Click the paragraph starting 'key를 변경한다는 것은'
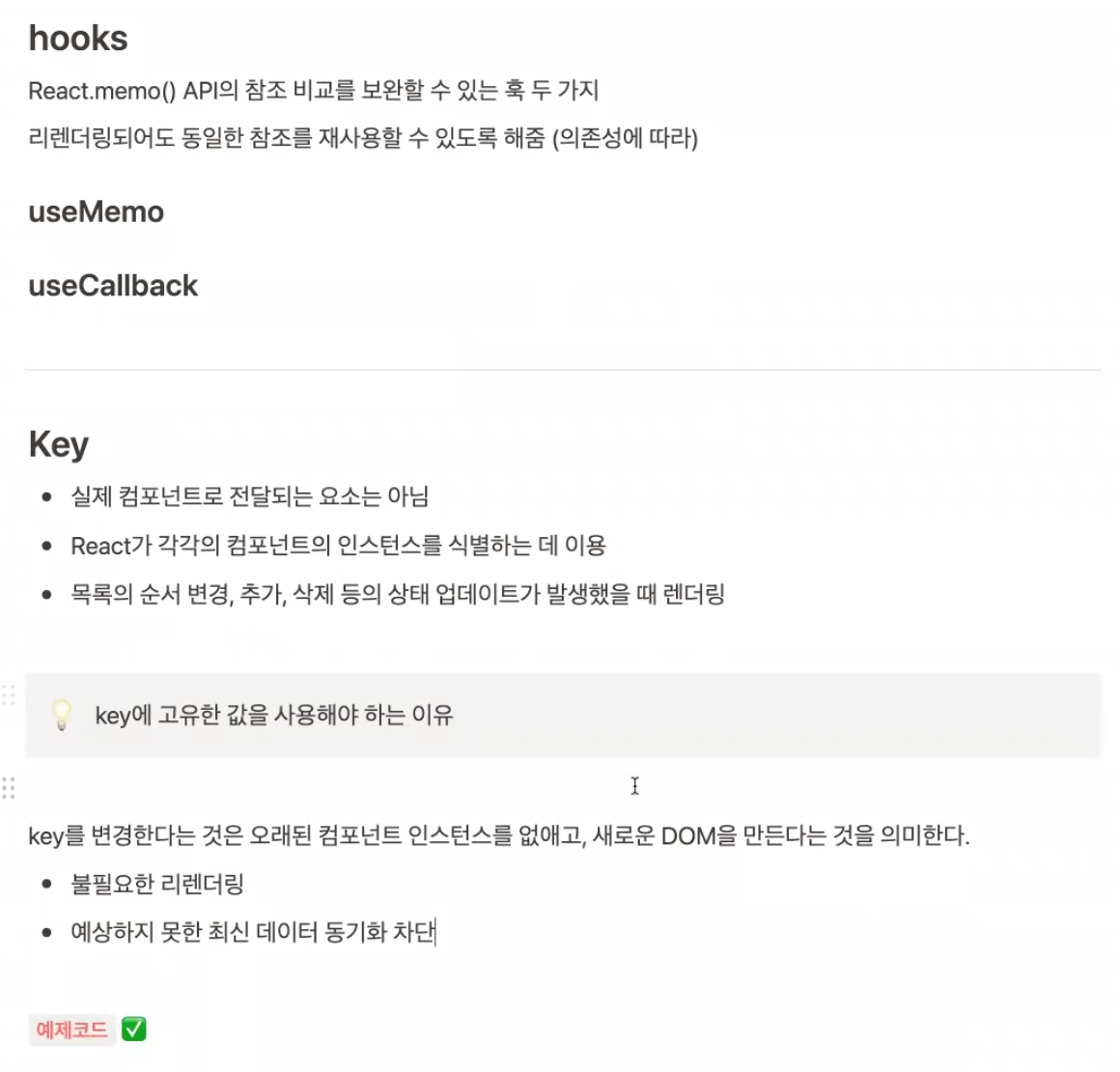The height and width of the screenshot is (1072, 1120). coord(498,835)
